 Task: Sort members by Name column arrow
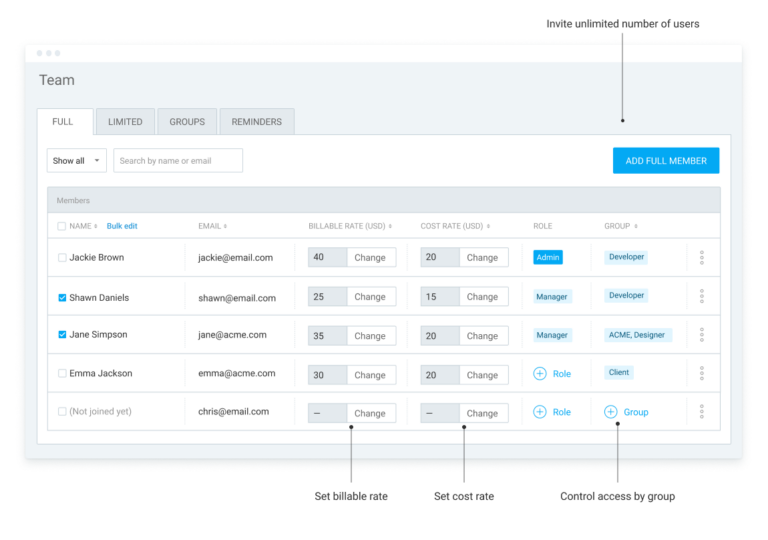pyautogui.click(x=96, y=227)
